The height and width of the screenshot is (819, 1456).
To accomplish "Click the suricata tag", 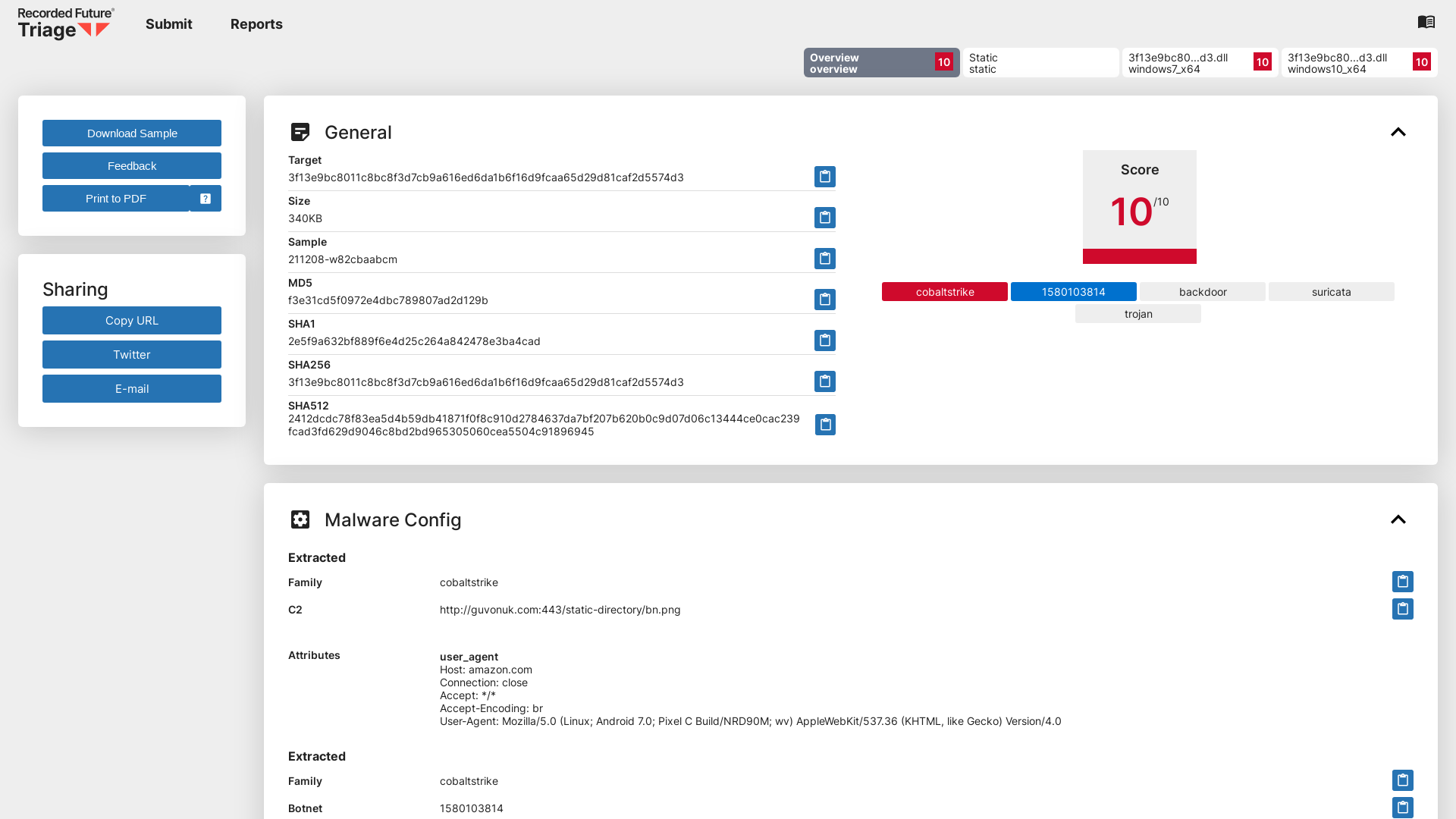I will pos(1332,292).
